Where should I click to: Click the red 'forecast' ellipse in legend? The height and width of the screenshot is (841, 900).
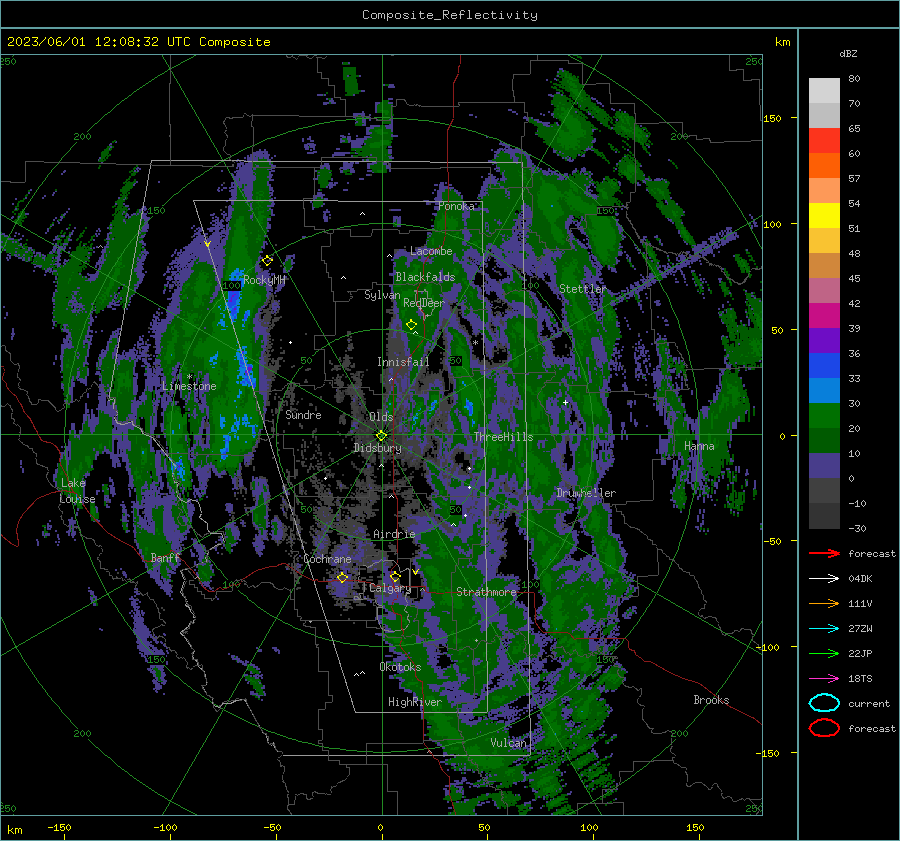pyautogui.click(x=824, y=728)
